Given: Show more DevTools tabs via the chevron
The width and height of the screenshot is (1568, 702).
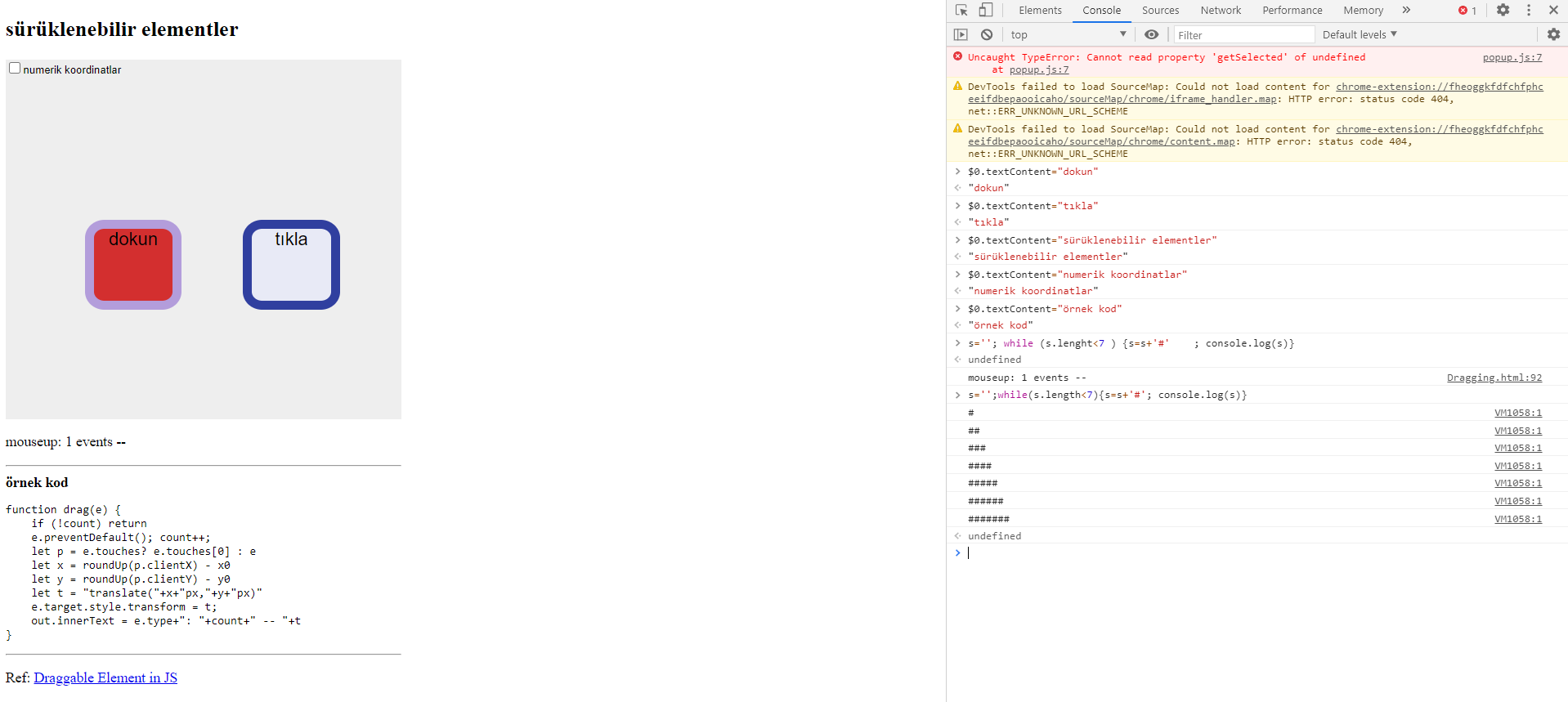Looking at the screenshot, I should coord(1406,10).
